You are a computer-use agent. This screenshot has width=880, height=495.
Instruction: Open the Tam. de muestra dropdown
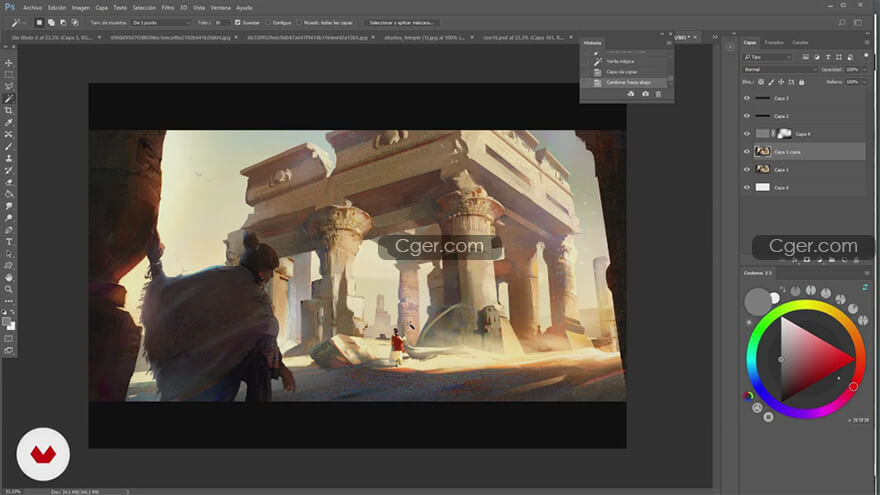click(162, 22)
